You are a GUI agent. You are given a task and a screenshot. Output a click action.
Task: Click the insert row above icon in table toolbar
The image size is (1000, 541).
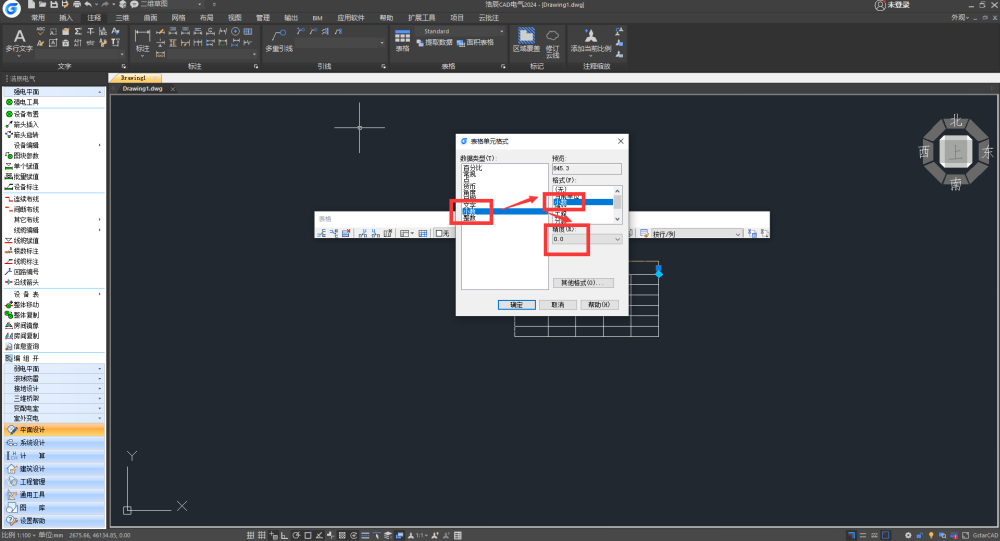coord(321,233)
